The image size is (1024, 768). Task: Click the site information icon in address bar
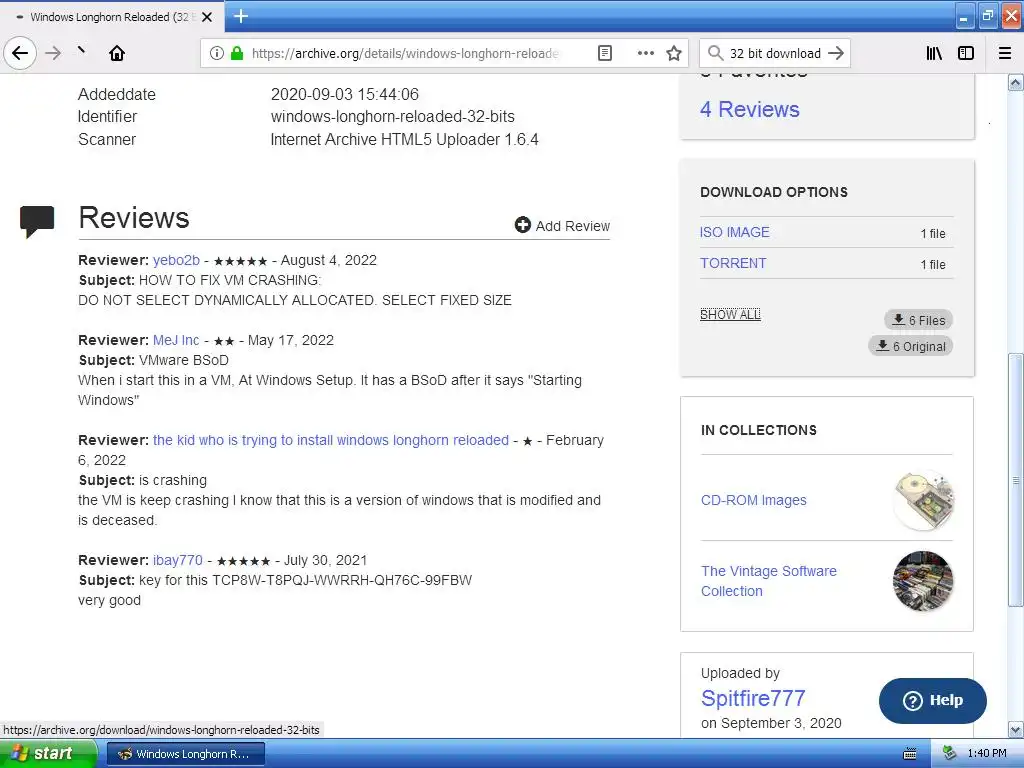point(217,53)
